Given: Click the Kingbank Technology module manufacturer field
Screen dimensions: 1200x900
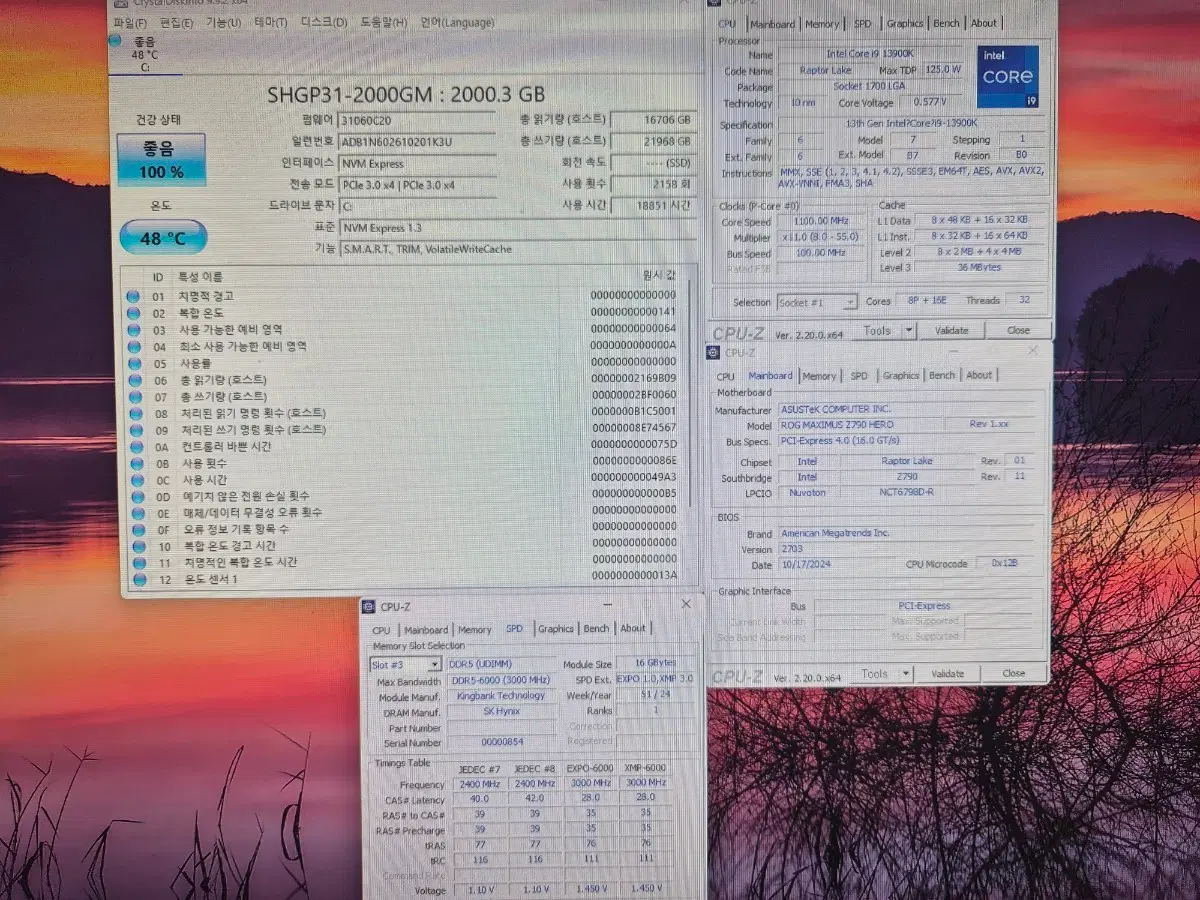Looking at the screenshot, I should pos(501,696).
